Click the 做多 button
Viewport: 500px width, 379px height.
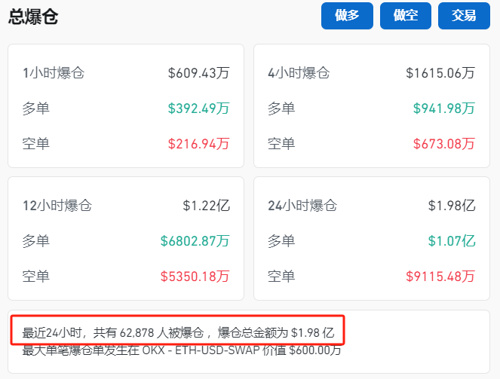point(347,16)
